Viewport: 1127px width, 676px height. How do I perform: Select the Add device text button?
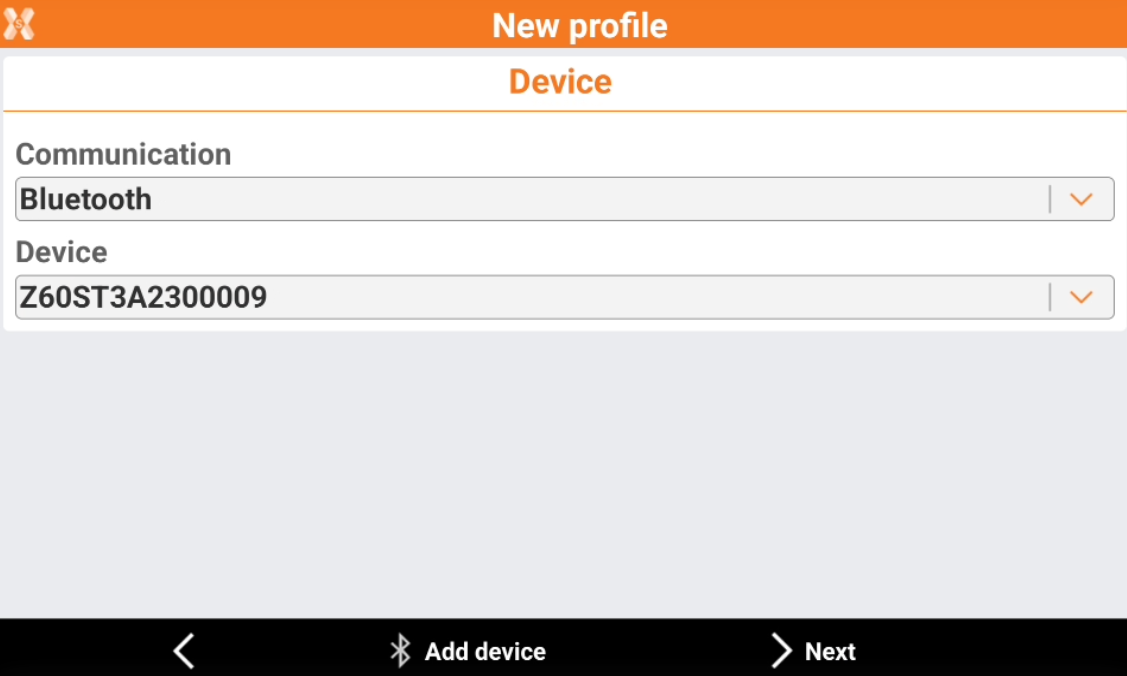(485, 652)
